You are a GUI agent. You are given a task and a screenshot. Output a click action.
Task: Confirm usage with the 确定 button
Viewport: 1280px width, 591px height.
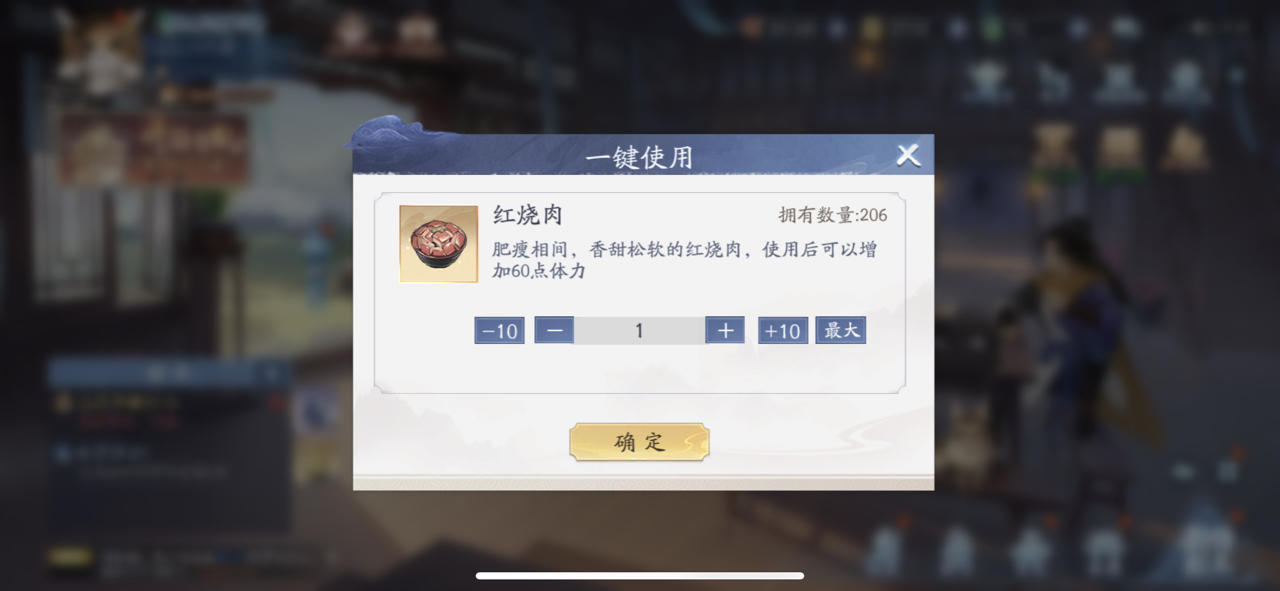click(x=640, y=442)
